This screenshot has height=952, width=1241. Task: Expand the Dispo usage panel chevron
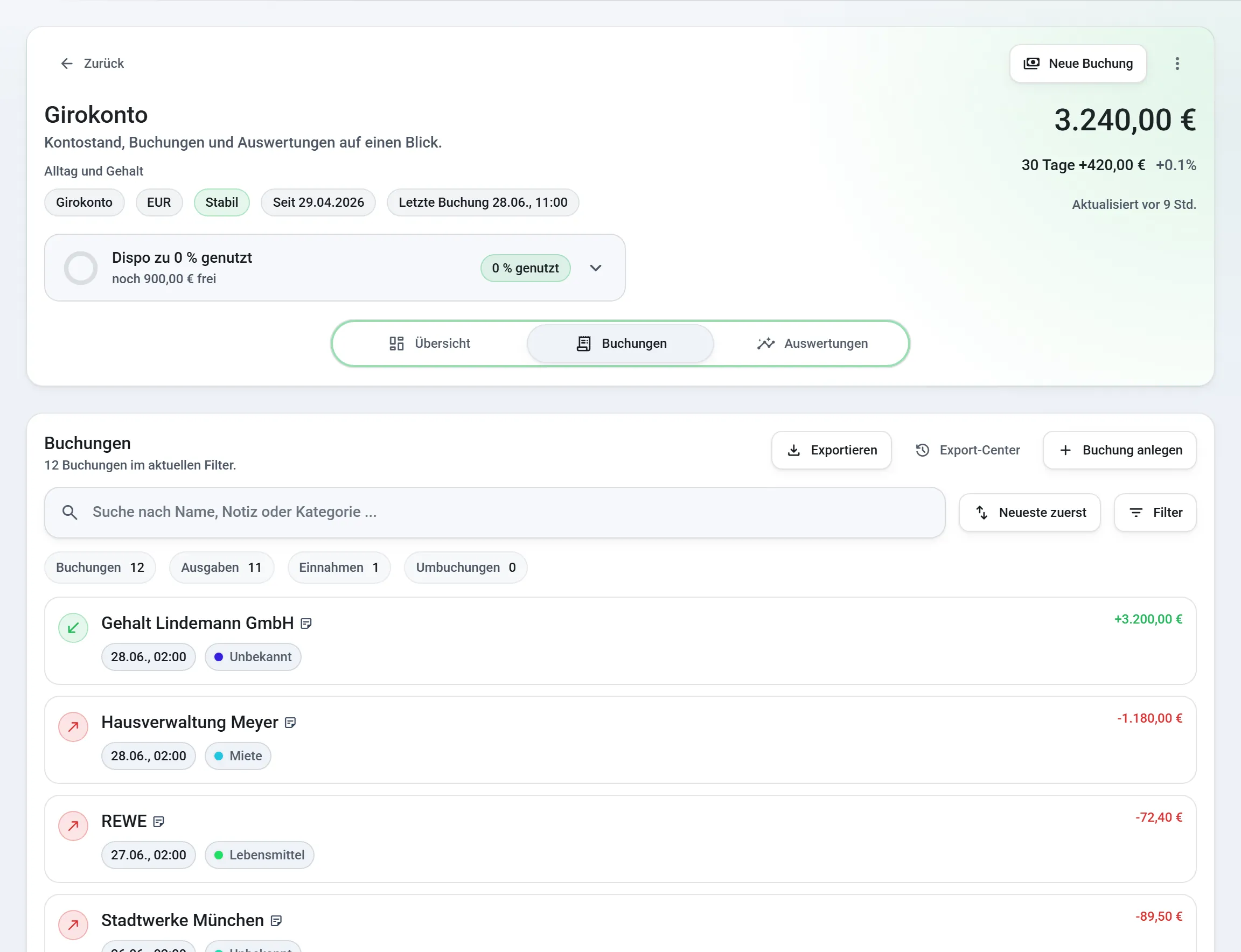pyautogui.click(x=595, y=268)
